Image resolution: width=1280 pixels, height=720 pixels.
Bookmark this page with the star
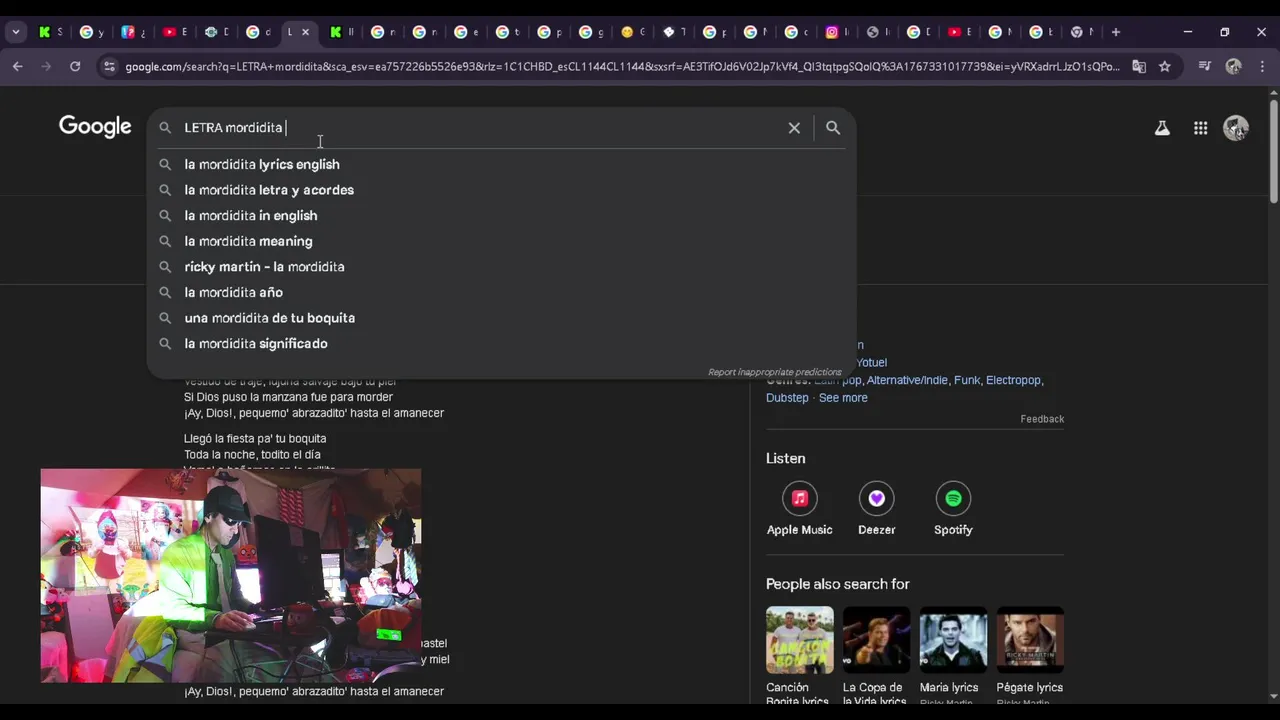click(x=1165, y=67)
